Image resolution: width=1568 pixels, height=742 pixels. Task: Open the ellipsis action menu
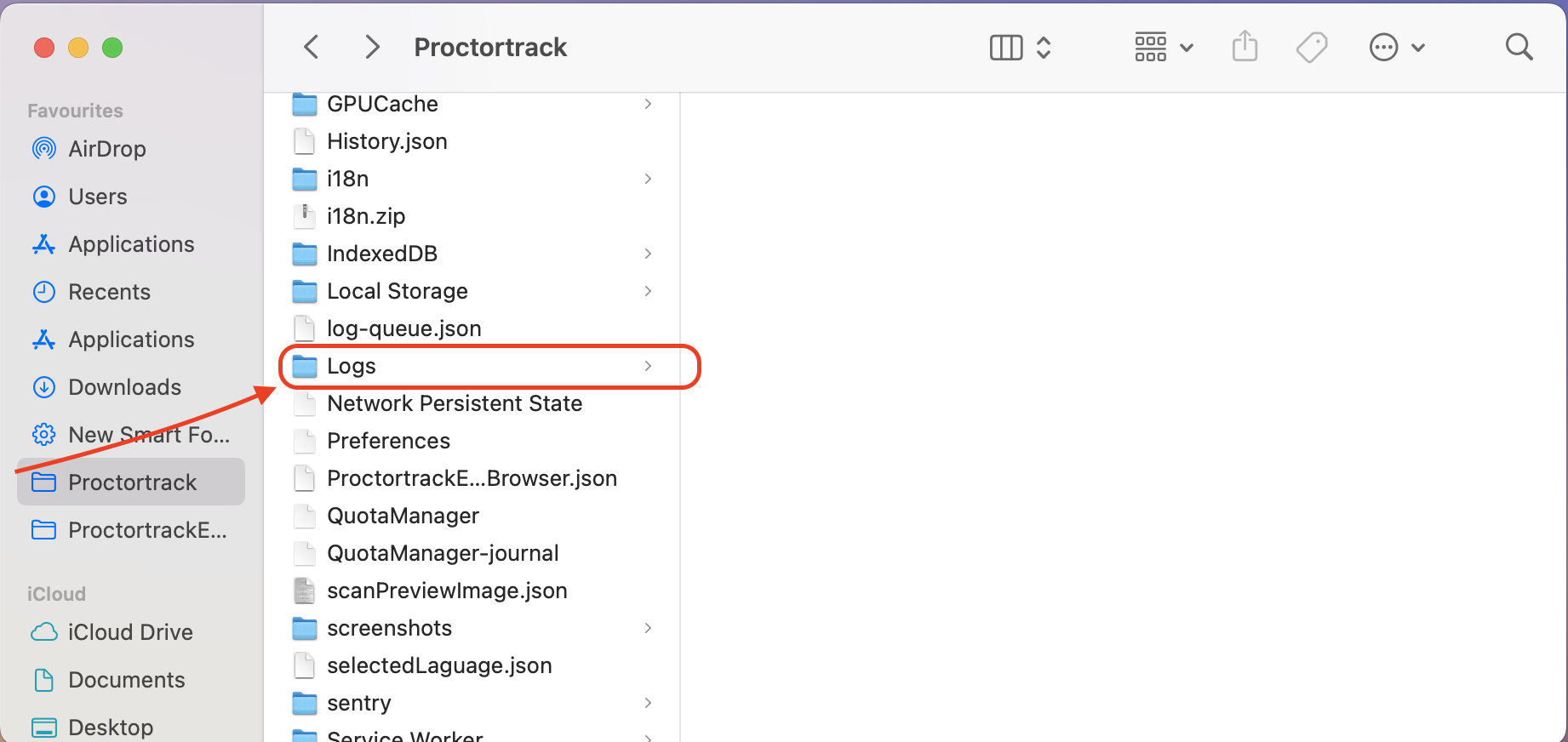pos(1396,48)
